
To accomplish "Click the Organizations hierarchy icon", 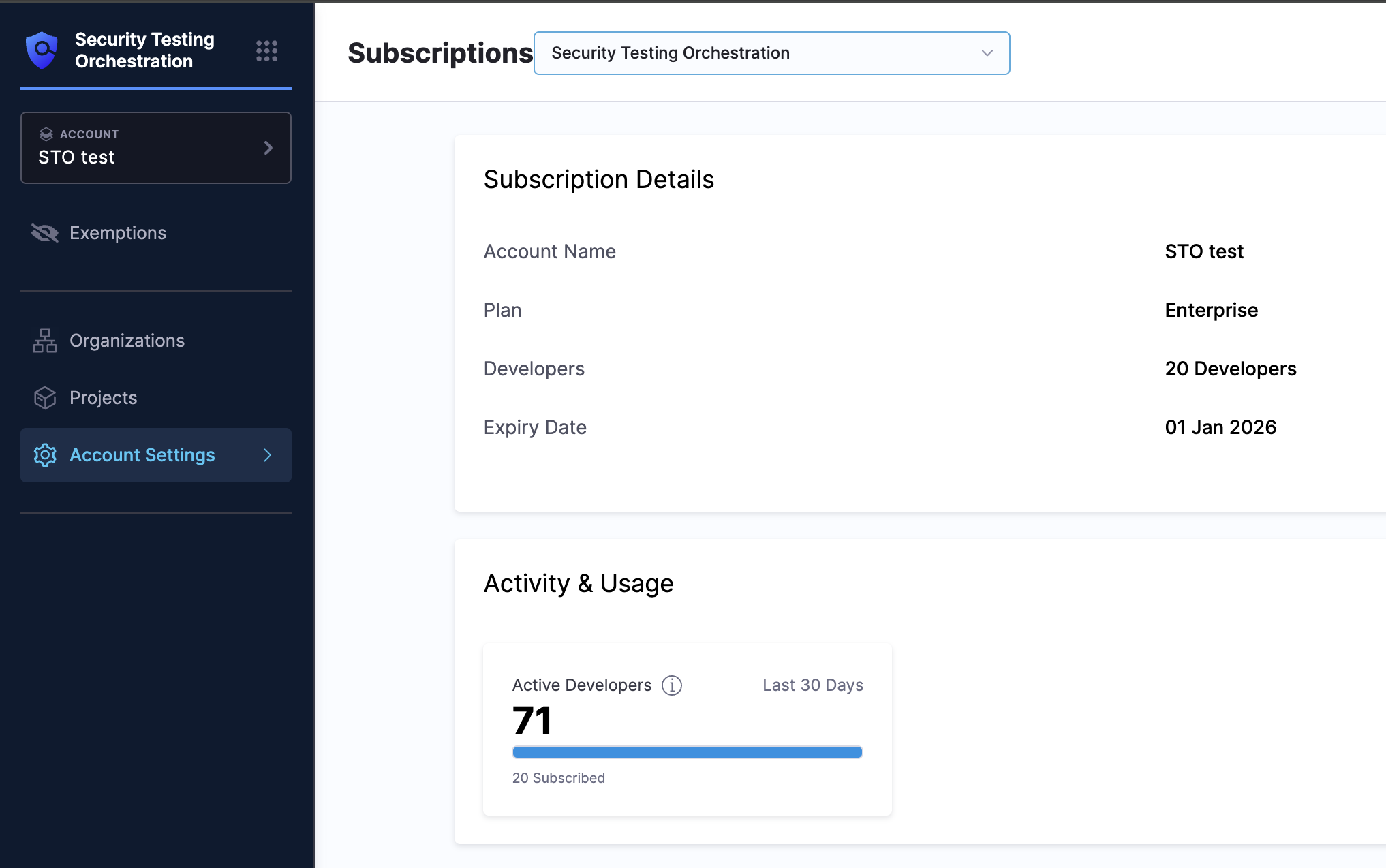I will pos(45,341).
